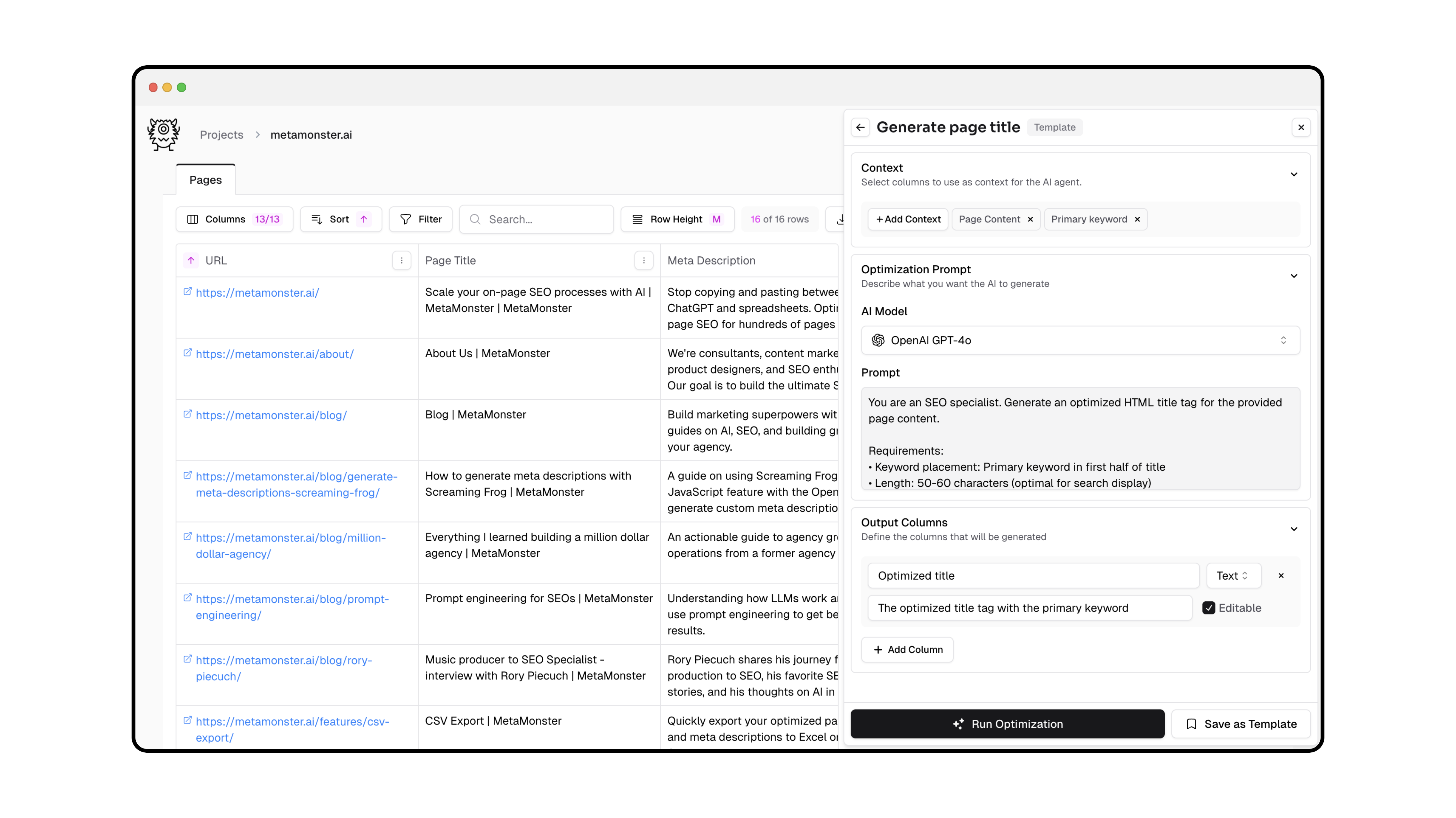The width and height of the screenshot is (1456, 818).
Task: Click the Optimized title column name field
Action: tap(1033, 576)
